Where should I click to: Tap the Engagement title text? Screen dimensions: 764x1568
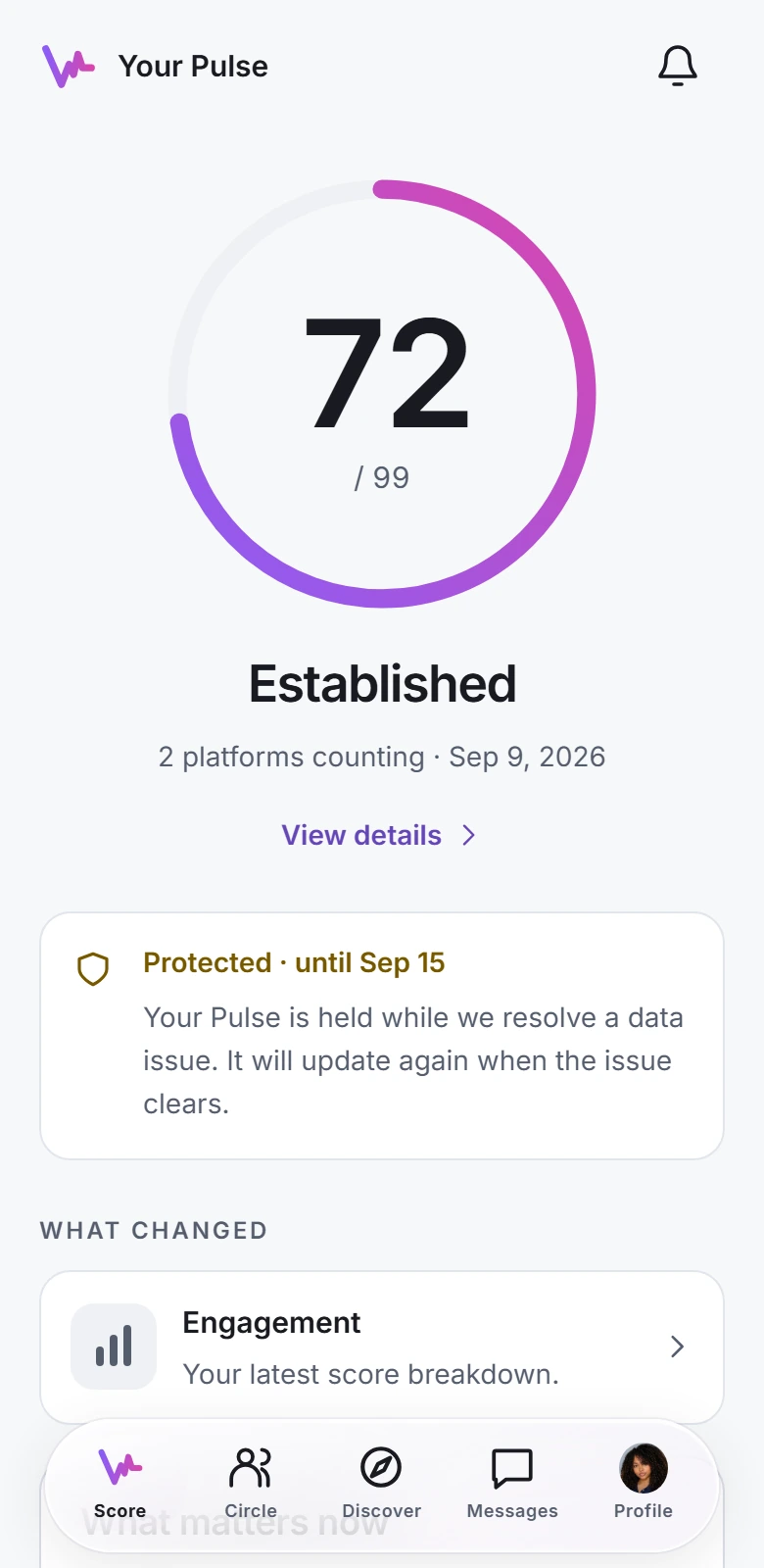click(271, 1322)
